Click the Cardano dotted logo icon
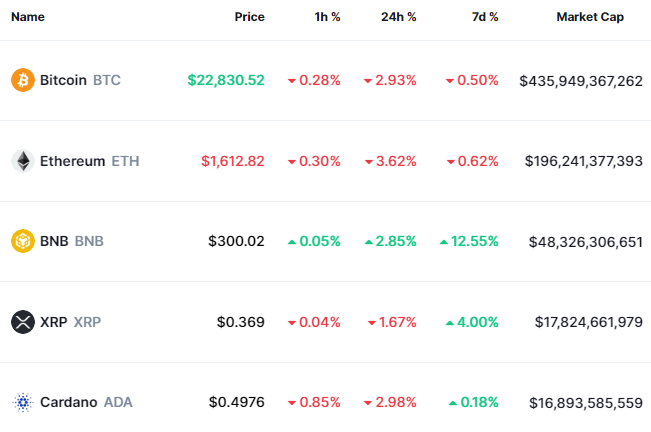Viewport: 651px width, 432px height. [x=22, y=402]
